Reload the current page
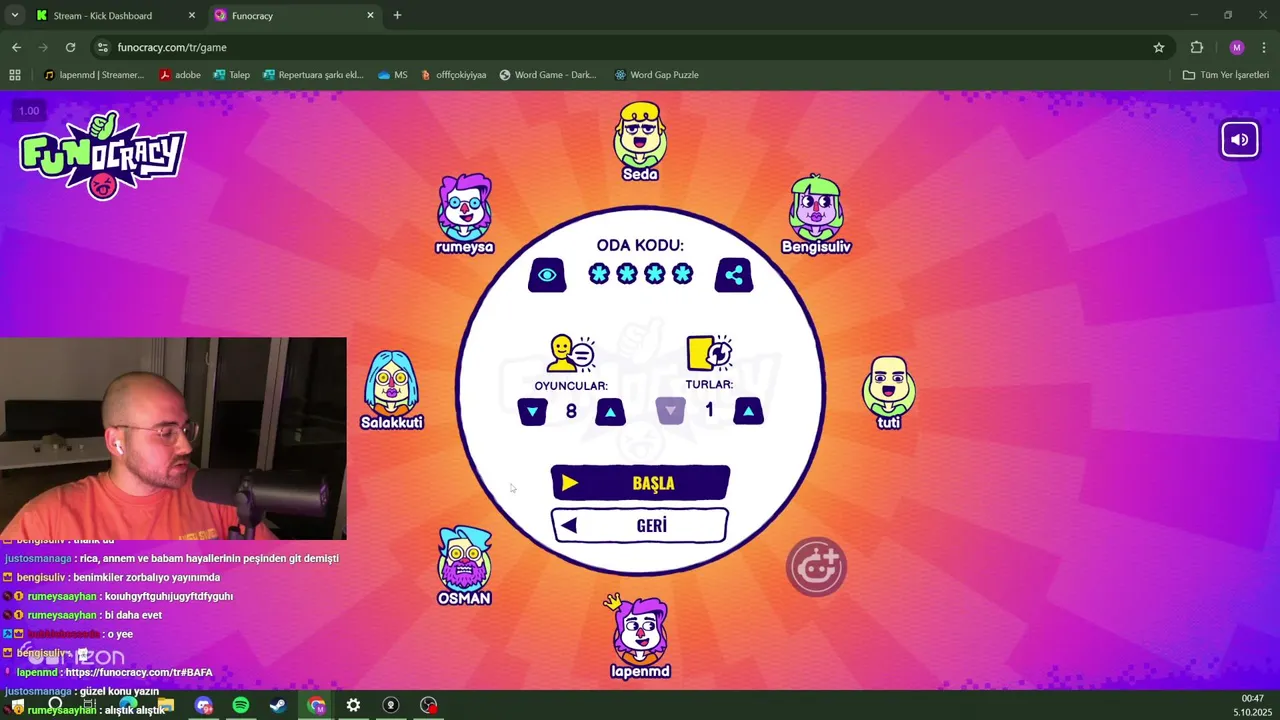Viewport: 1280px width, 720px height. pos(70,47)
